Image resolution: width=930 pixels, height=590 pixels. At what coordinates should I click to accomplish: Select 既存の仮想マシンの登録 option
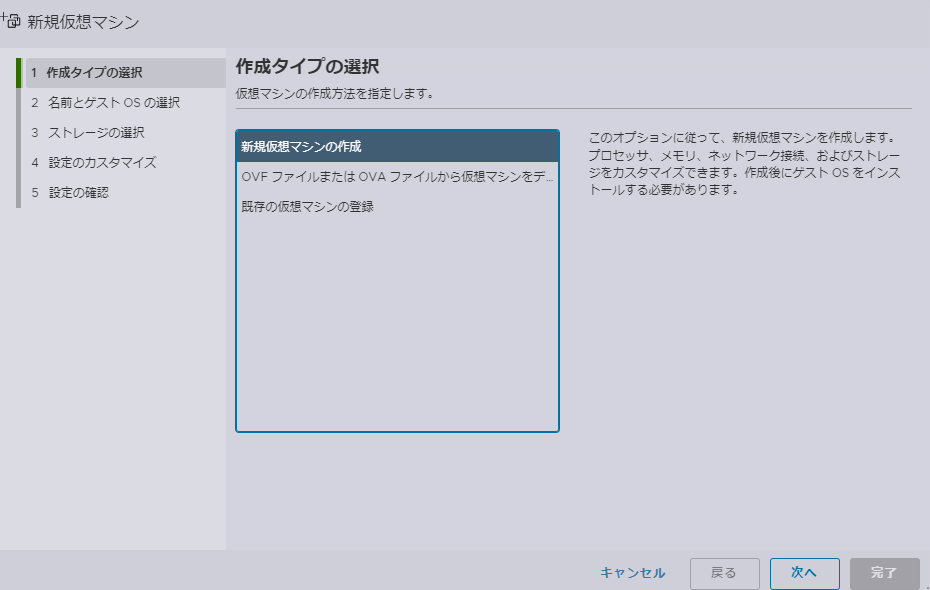307,207
